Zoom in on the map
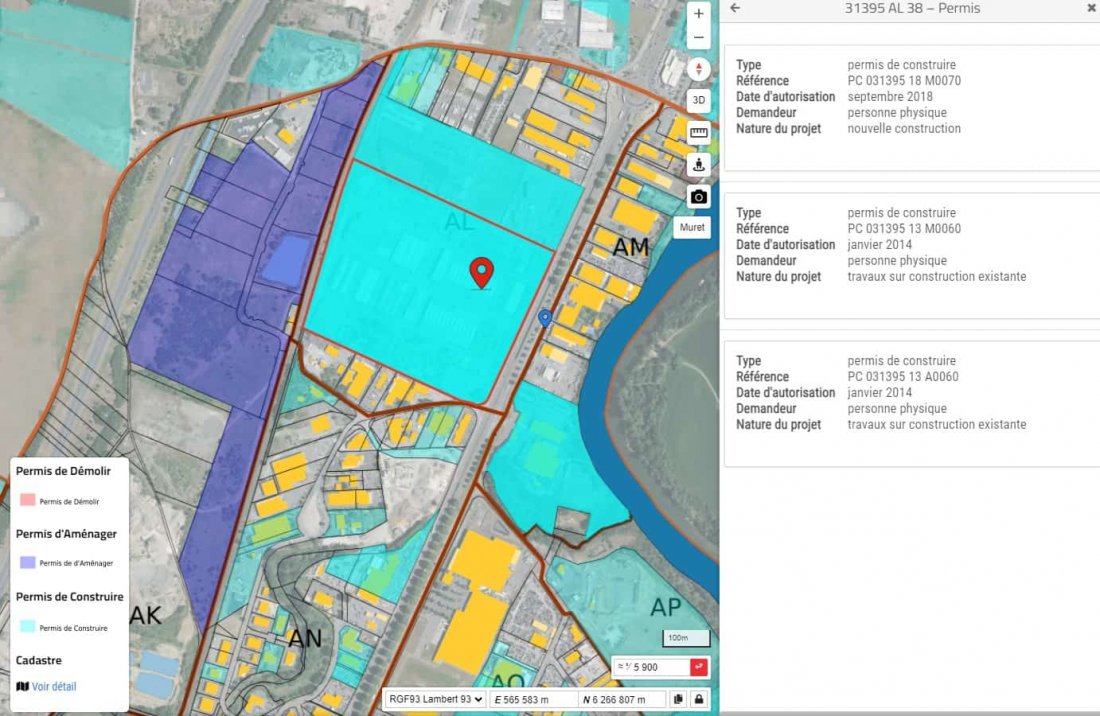 699,15
